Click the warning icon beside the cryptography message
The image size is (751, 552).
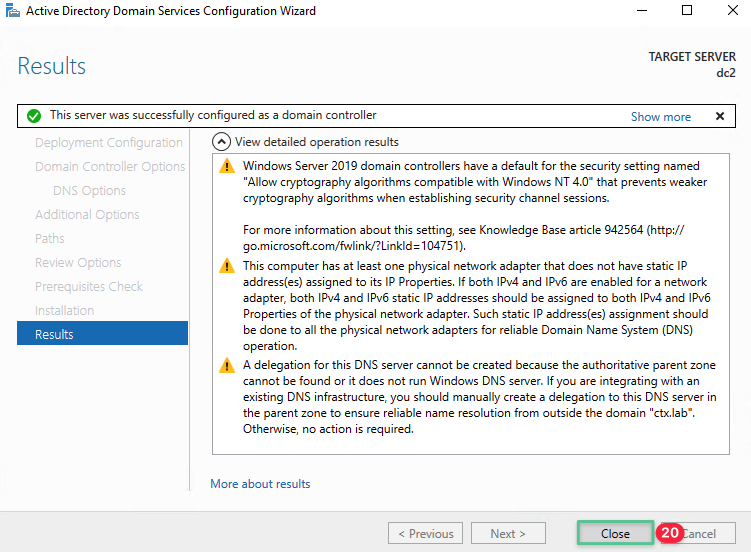click(x=227, y=167)
